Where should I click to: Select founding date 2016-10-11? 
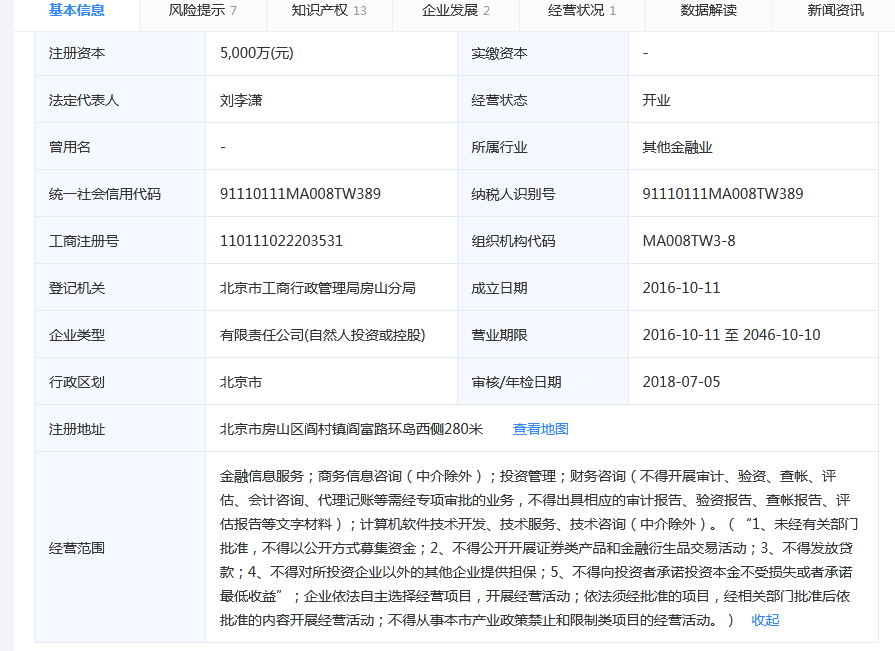(682, 288)
